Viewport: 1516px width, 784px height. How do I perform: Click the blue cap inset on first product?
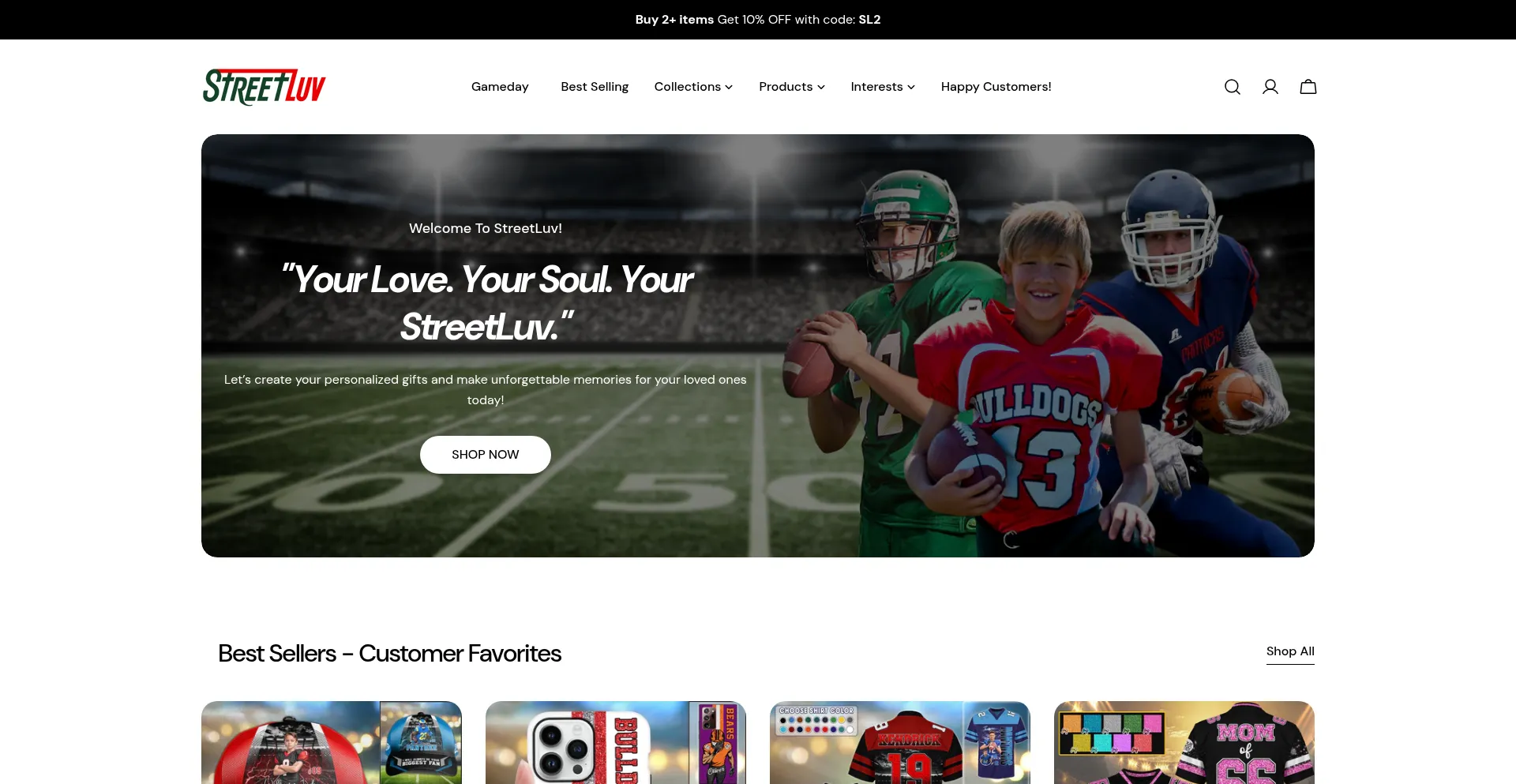point(421,743)
